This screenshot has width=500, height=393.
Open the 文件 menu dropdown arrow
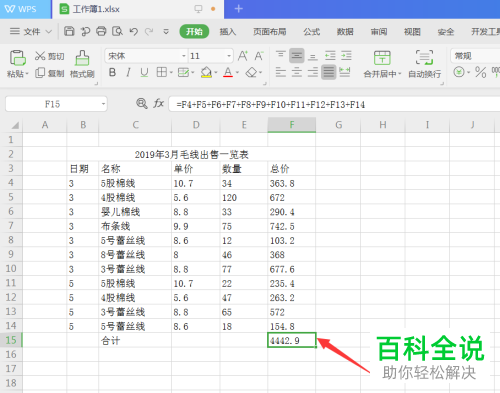pos(49,32)
